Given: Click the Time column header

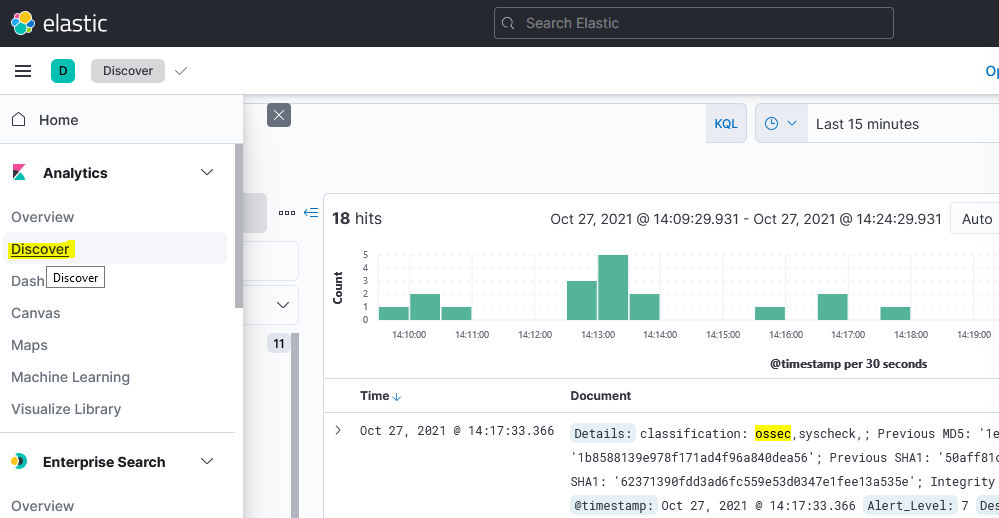Looking at the screenshot, I should tap(375, 396).
